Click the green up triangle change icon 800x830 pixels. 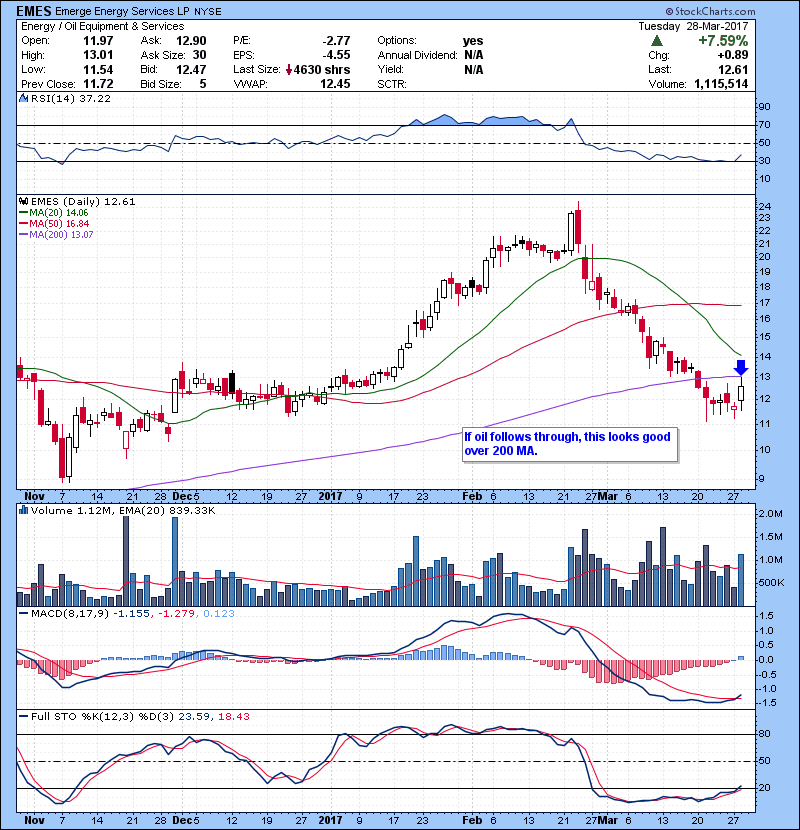point(657,41)
